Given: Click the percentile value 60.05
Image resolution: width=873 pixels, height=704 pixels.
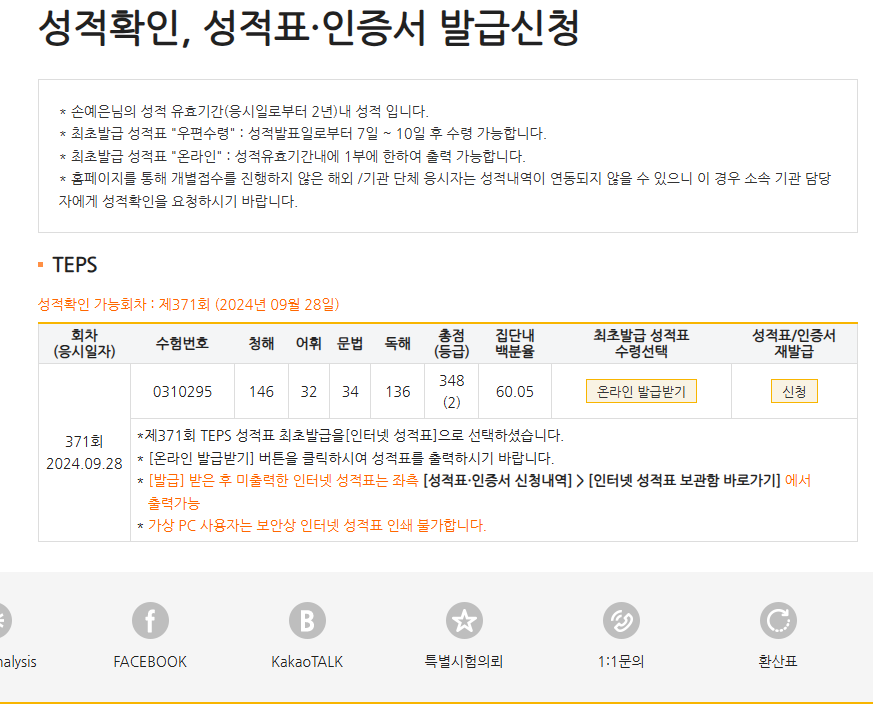Looking at the screenshot, I should [515, 391].
